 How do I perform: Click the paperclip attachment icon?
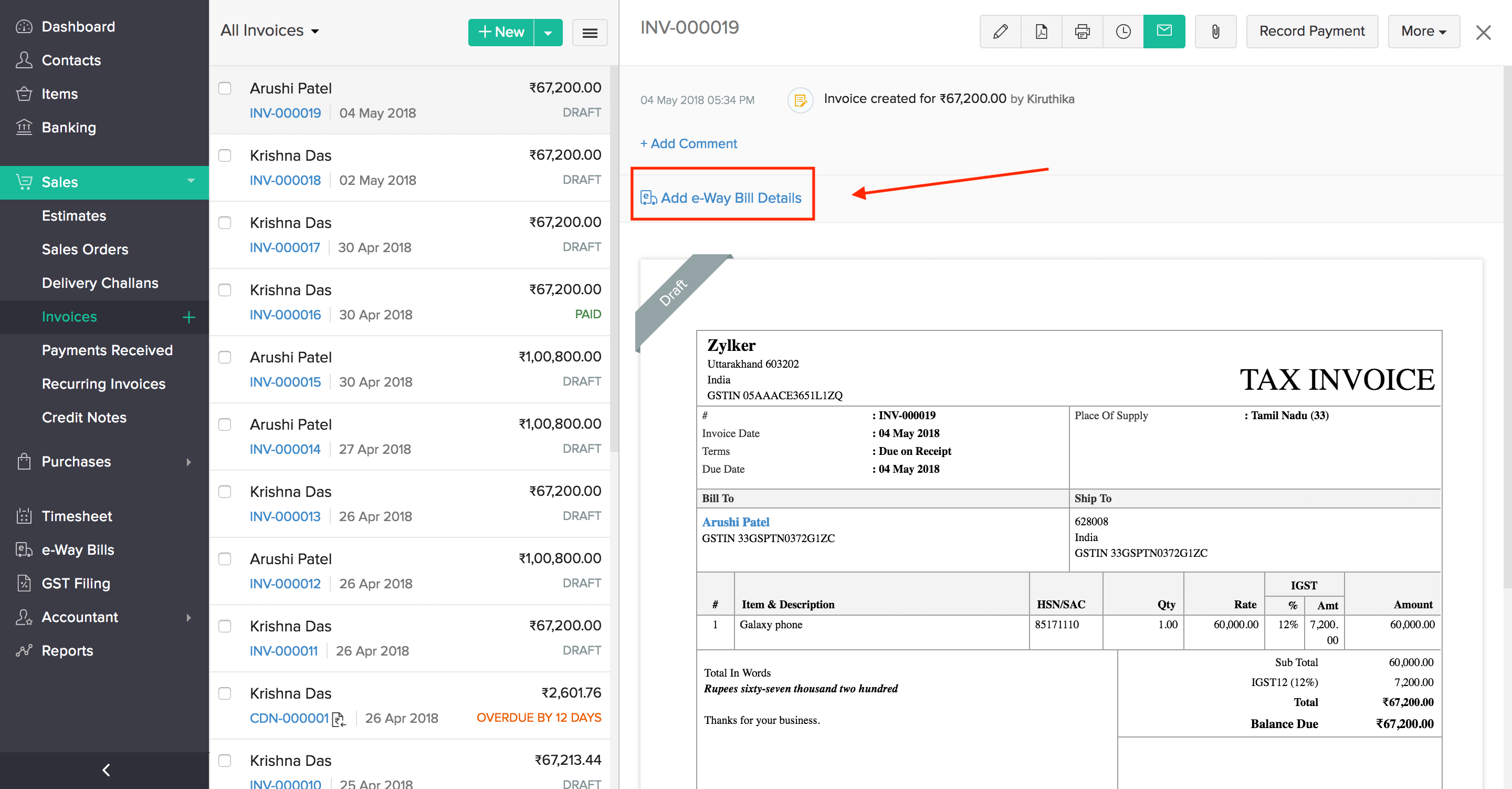1215,32
